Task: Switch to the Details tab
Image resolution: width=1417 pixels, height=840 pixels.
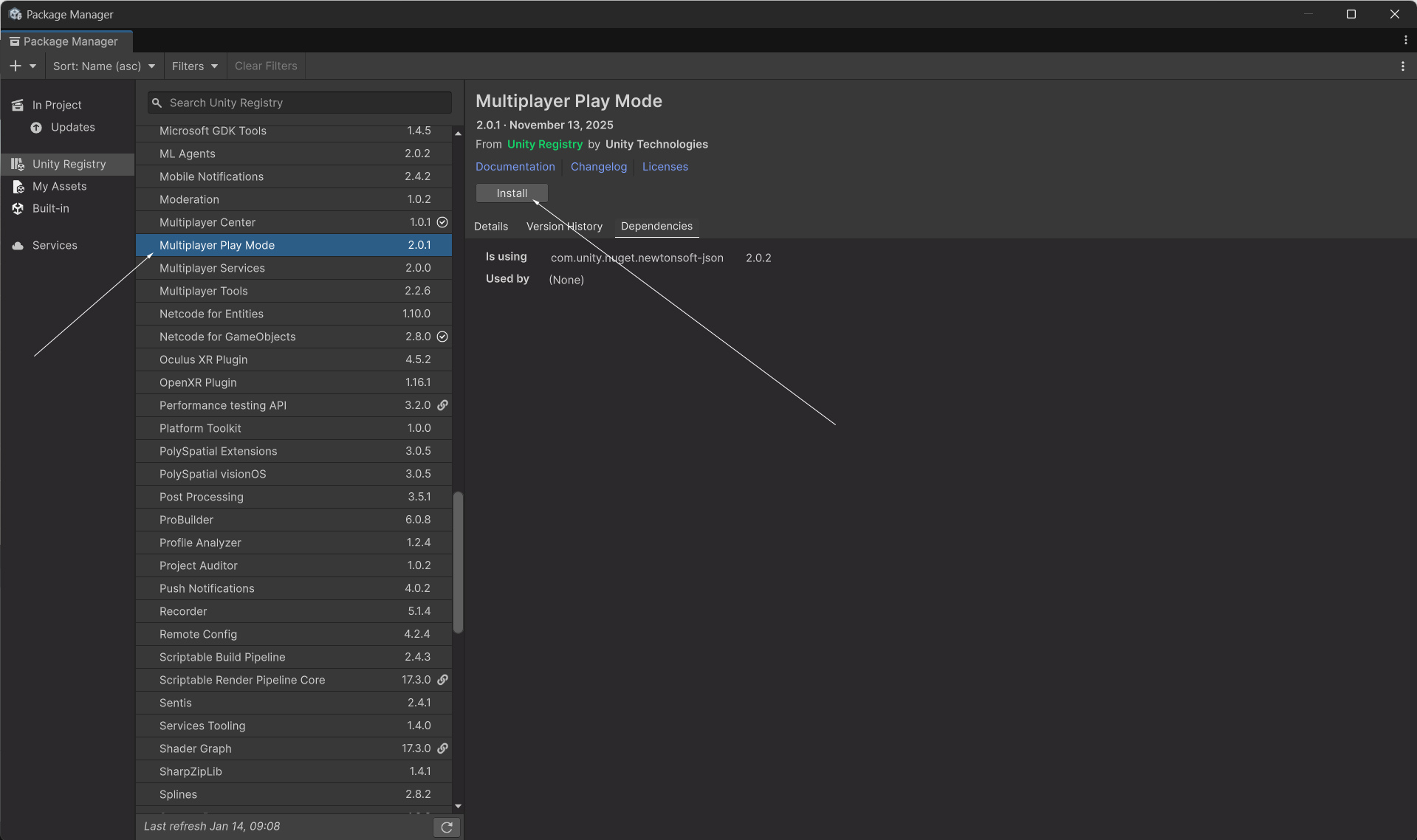Action: point(491,227)
